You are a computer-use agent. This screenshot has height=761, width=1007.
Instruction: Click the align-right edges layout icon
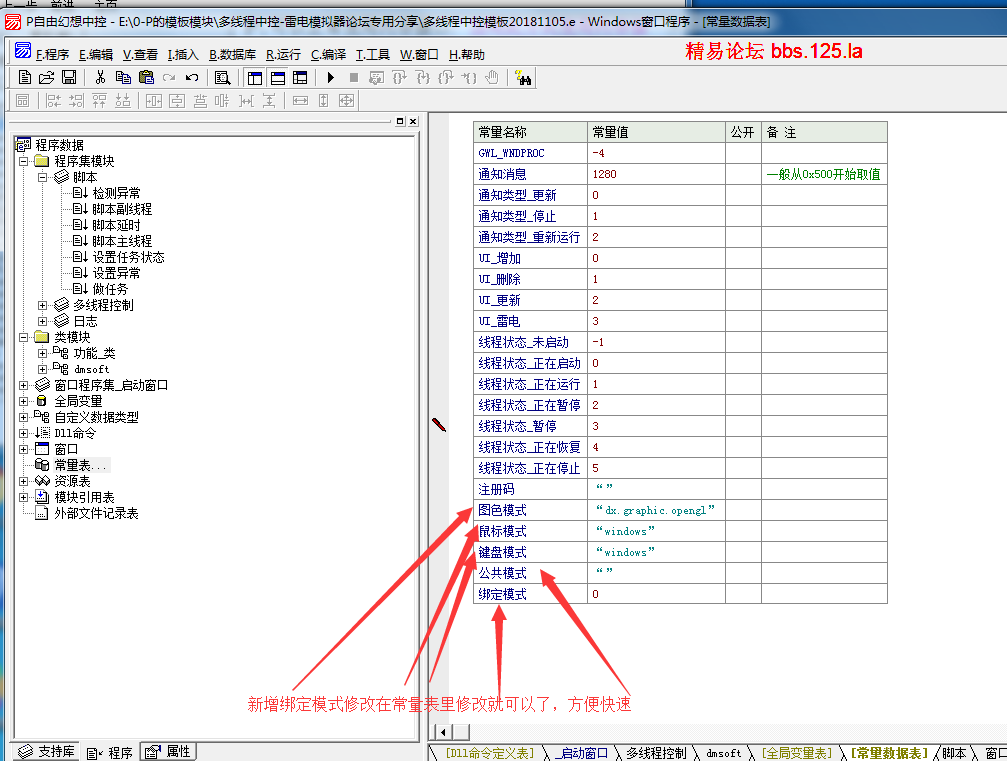click(76, 100)
